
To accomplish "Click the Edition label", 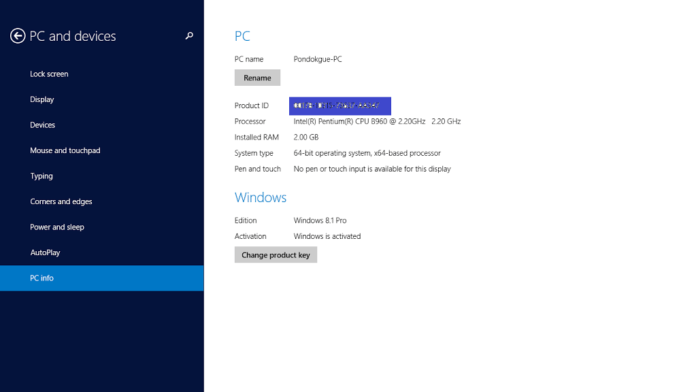I will pos(245,221).
